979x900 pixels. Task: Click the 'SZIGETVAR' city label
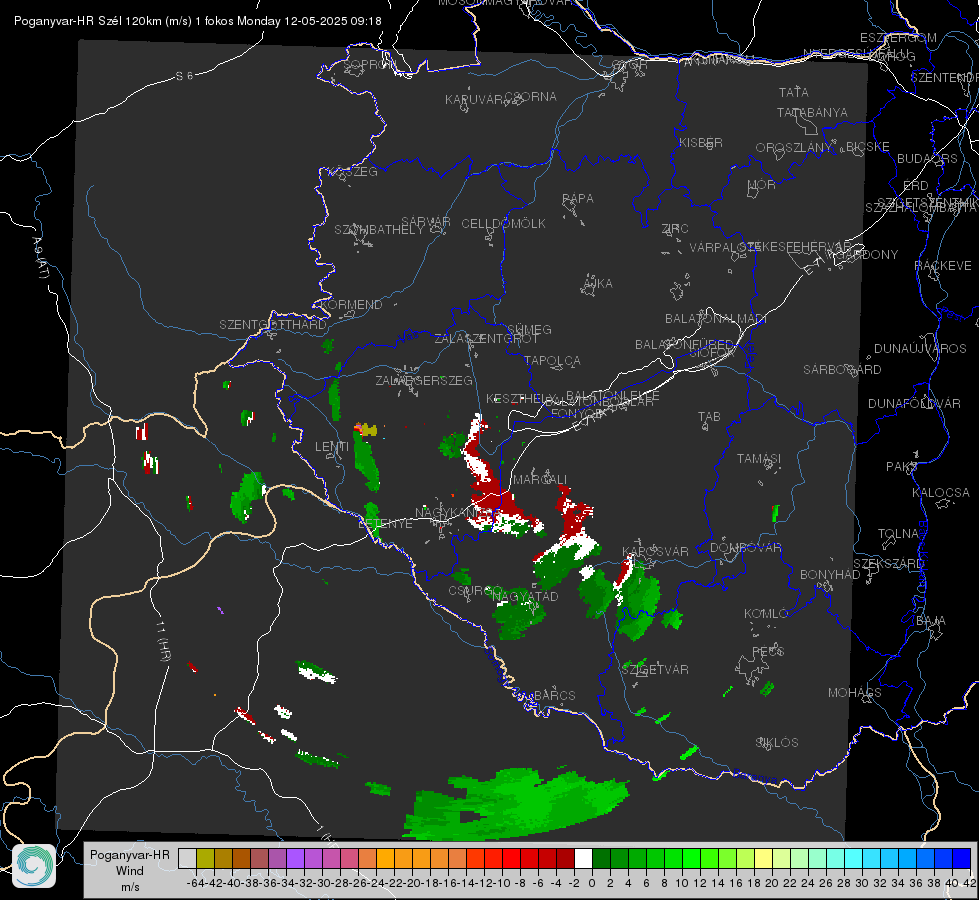[655, 670]
